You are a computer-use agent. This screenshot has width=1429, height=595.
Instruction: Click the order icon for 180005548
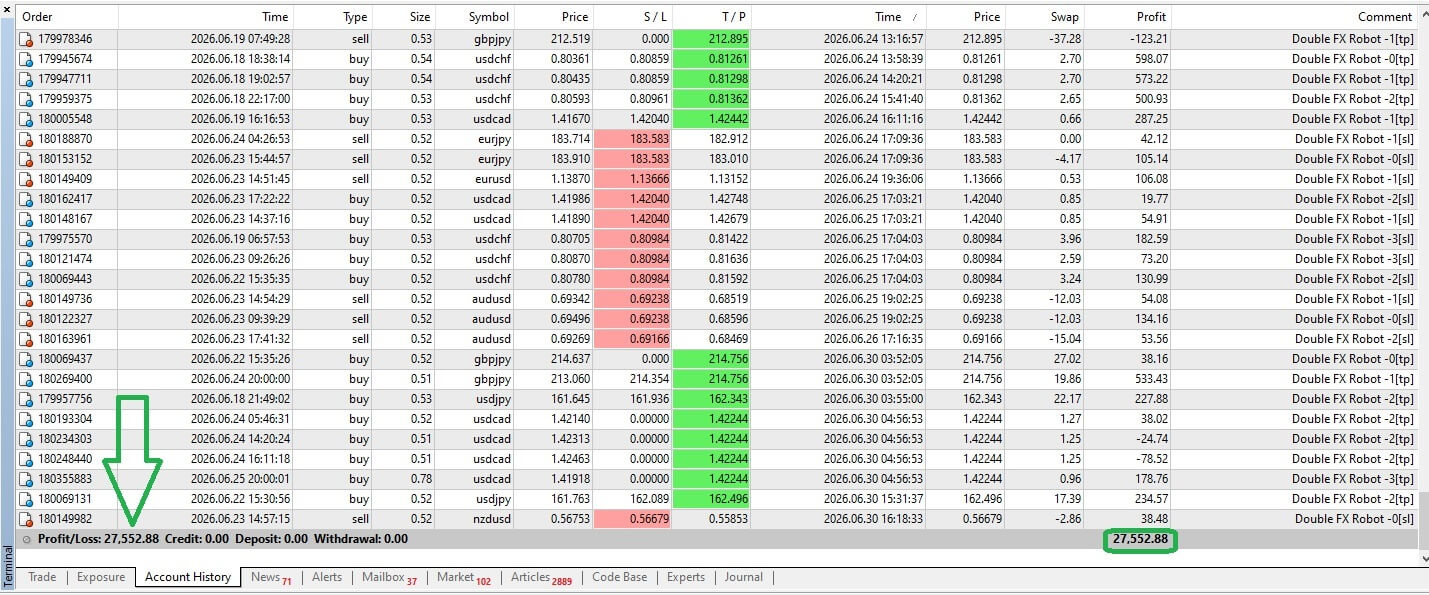pos(26,119)
